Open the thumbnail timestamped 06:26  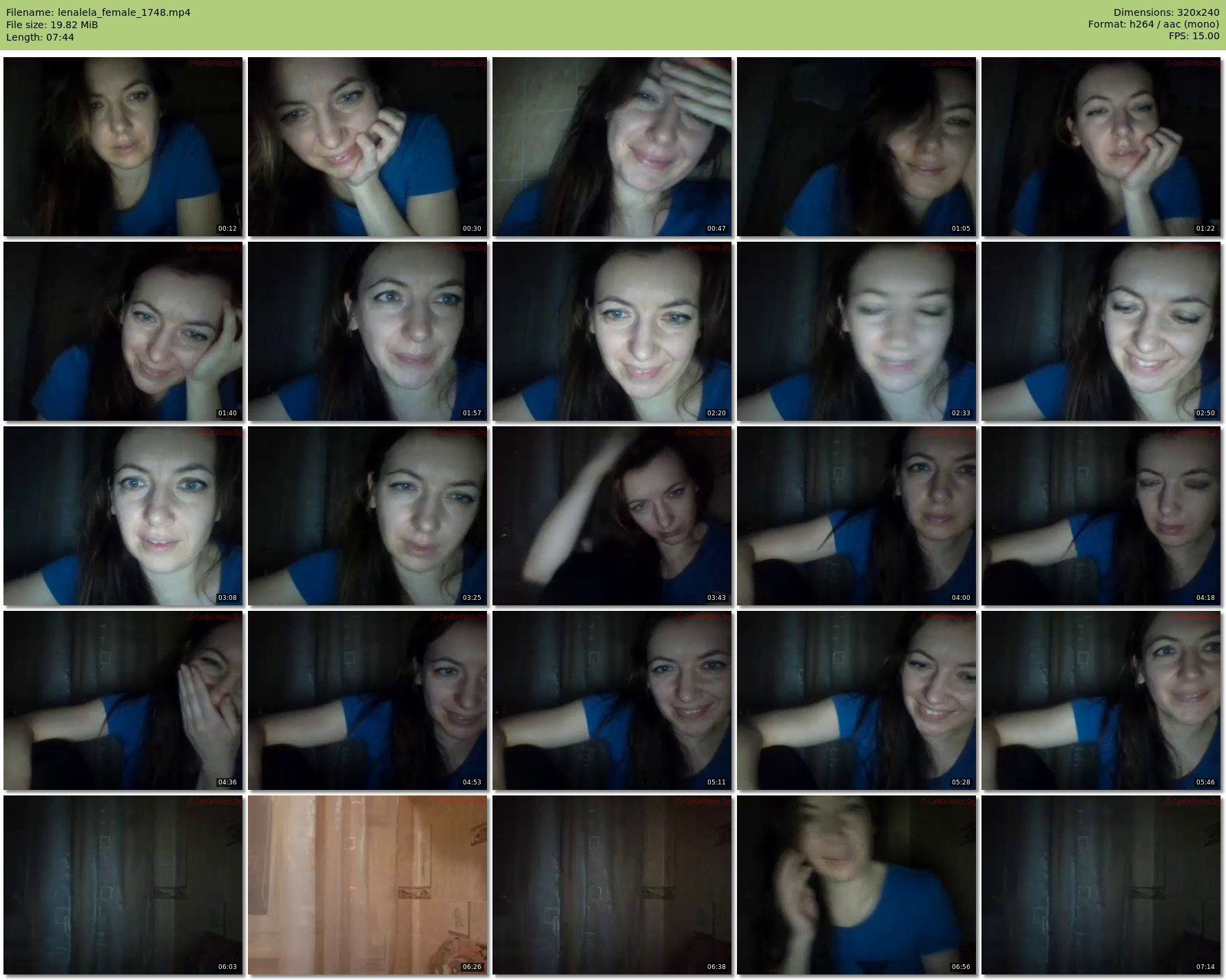point(368,885)
